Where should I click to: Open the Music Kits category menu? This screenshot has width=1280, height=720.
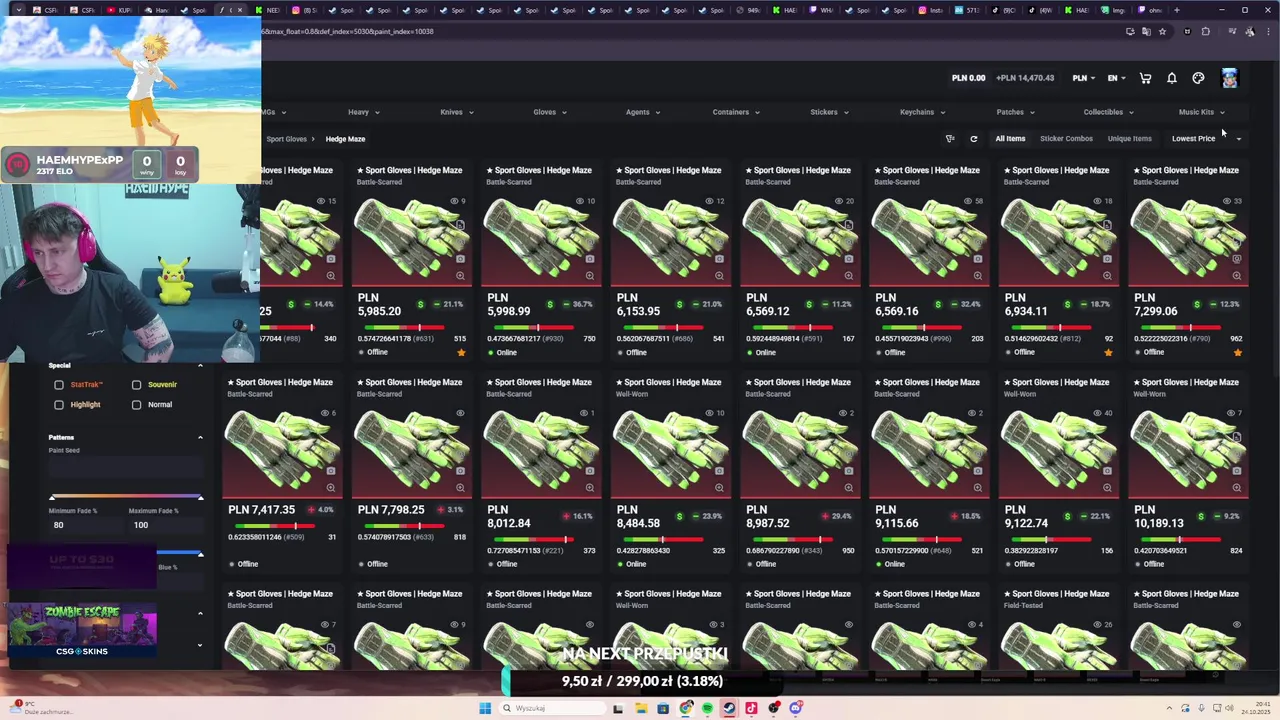point(1201,112)
